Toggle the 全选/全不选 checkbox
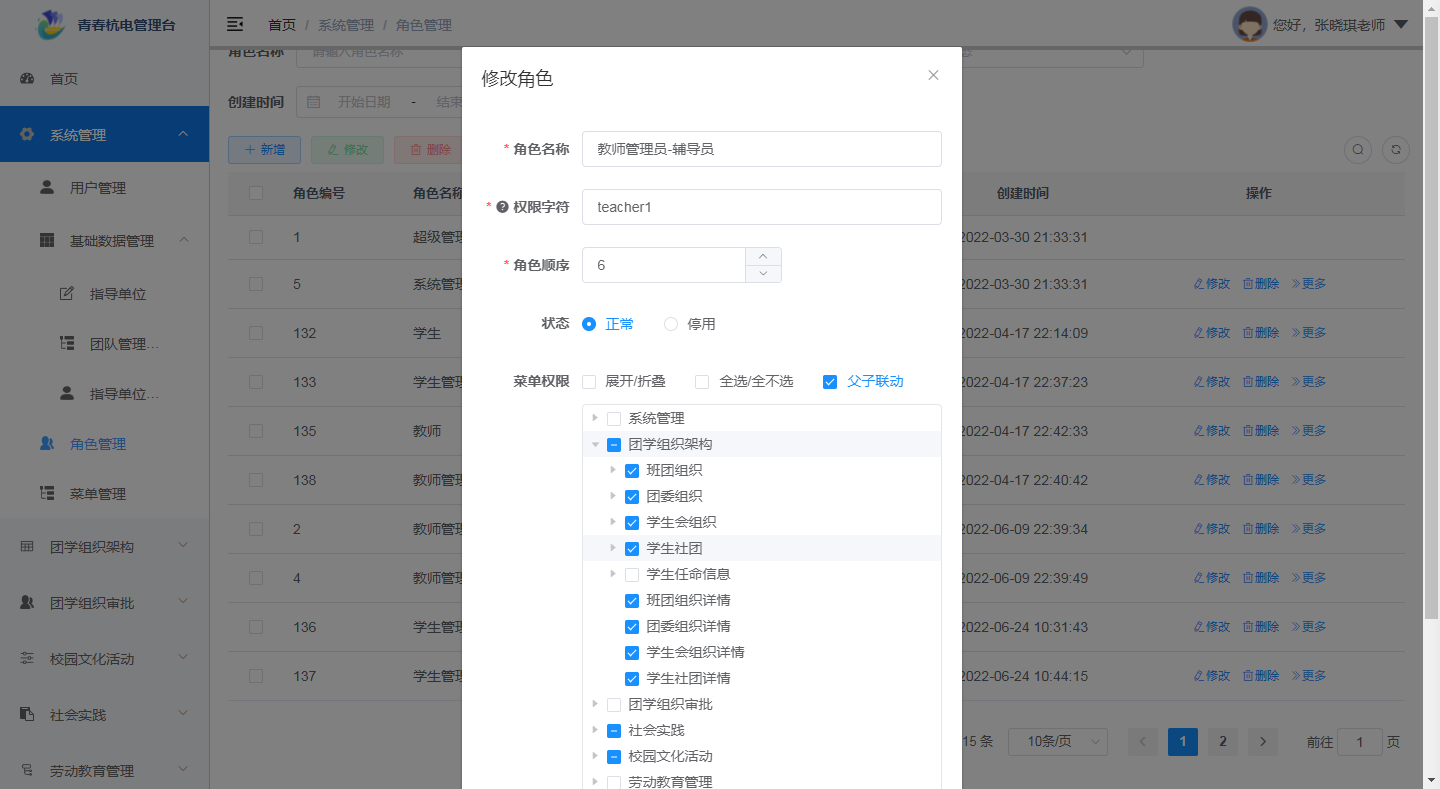The width and height of the screenshot is (1440, 789). click(x=702, y=382)
